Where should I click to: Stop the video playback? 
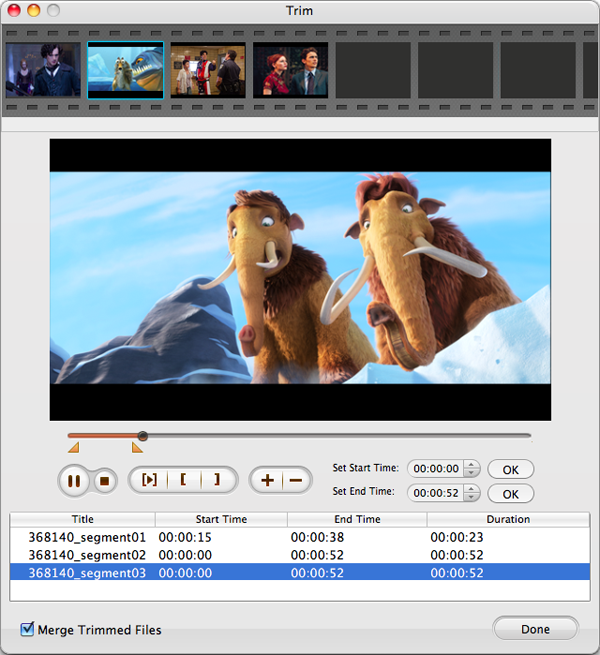pyautogui.click(x=103, y=480)
